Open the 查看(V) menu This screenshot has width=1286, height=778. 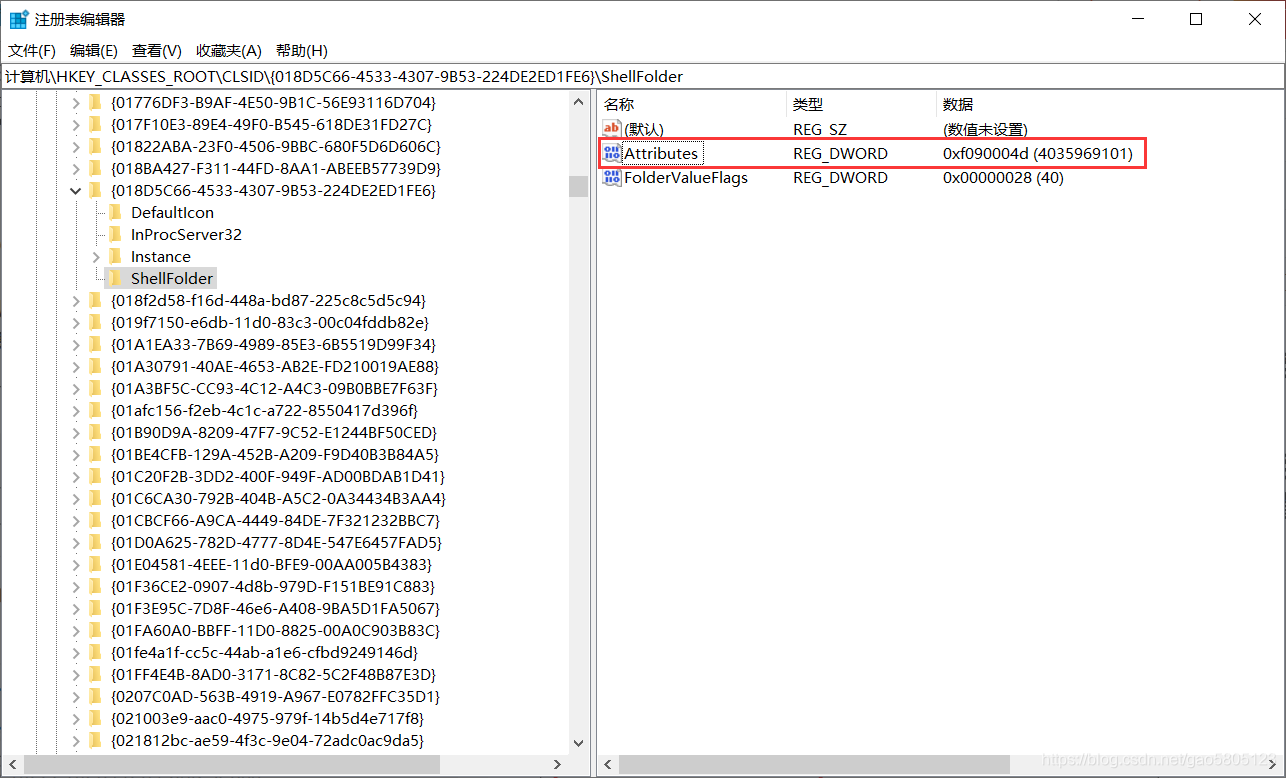(x=157, y=50)
